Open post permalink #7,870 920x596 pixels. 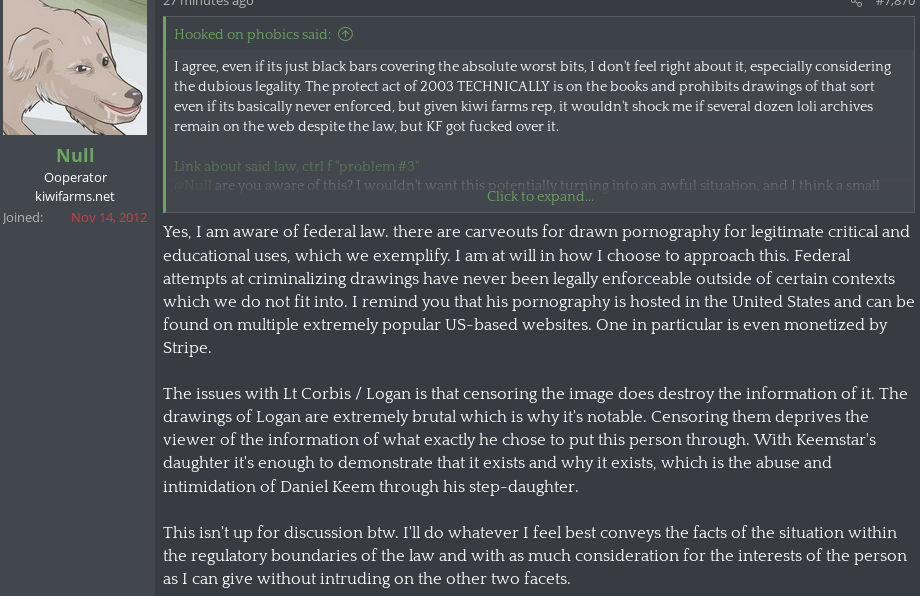pyautogui.click(x=895, y=3)
